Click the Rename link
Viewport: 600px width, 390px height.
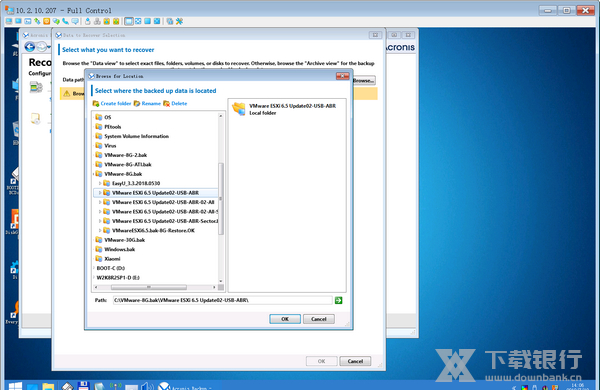pyautogui.click(x=151, y=104)
